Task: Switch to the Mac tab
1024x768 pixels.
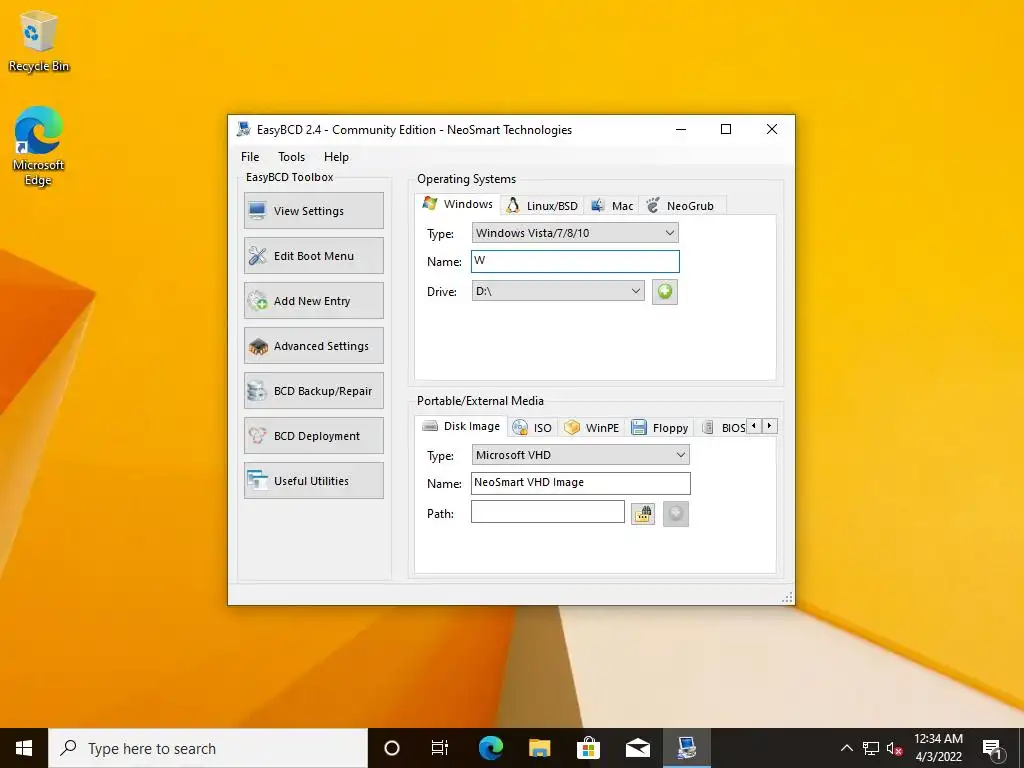Action: coord(612,206)
